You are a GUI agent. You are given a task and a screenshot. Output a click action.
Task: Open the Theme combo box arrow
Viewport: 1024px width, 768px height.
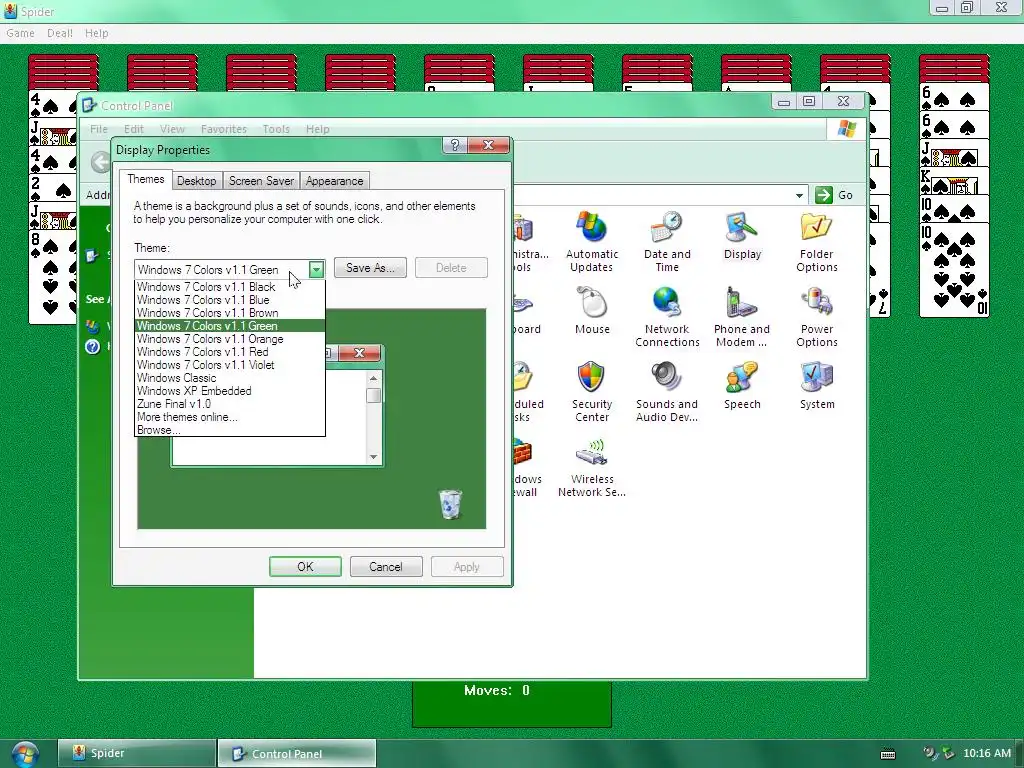(316, 269)
